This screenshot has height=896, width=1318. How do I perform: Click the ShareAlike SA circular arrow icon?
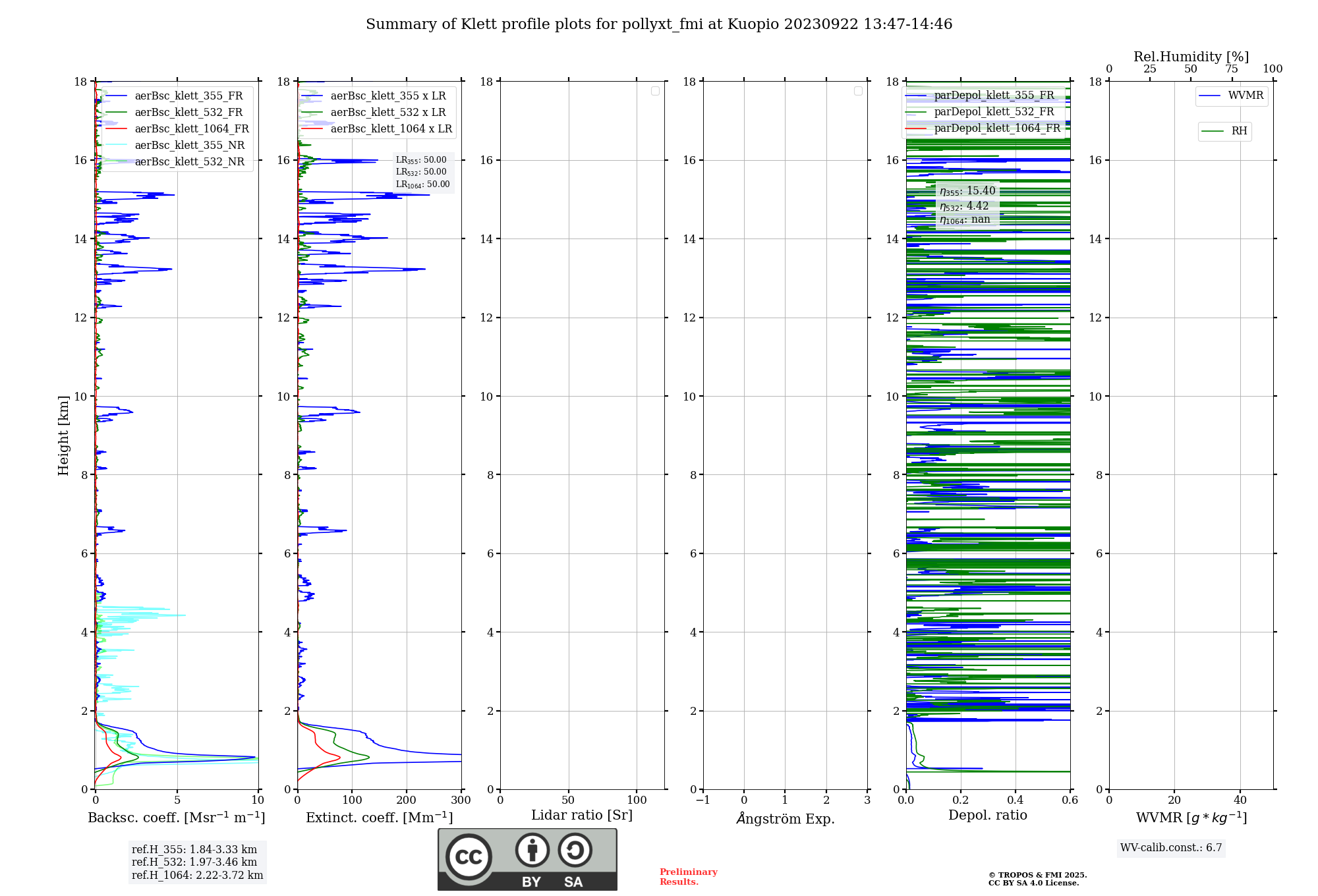pyautogui.click(x=575, y=850)
